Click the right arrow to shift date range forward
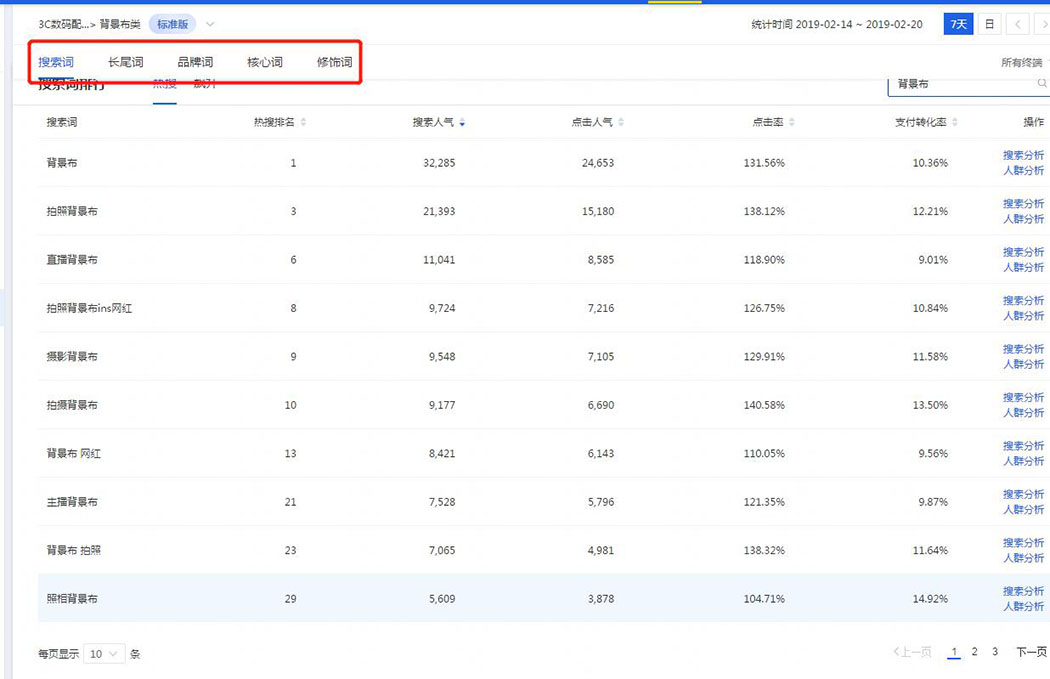Viewport: 1050px width, 679px height. pyautogui.click(x=1042, y=23)
